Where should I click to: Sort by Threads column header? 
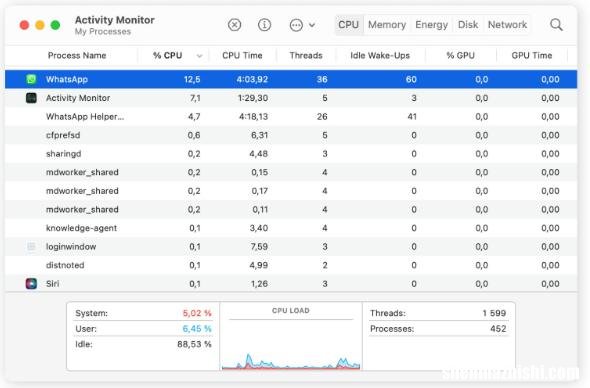(x=306, y=55)
